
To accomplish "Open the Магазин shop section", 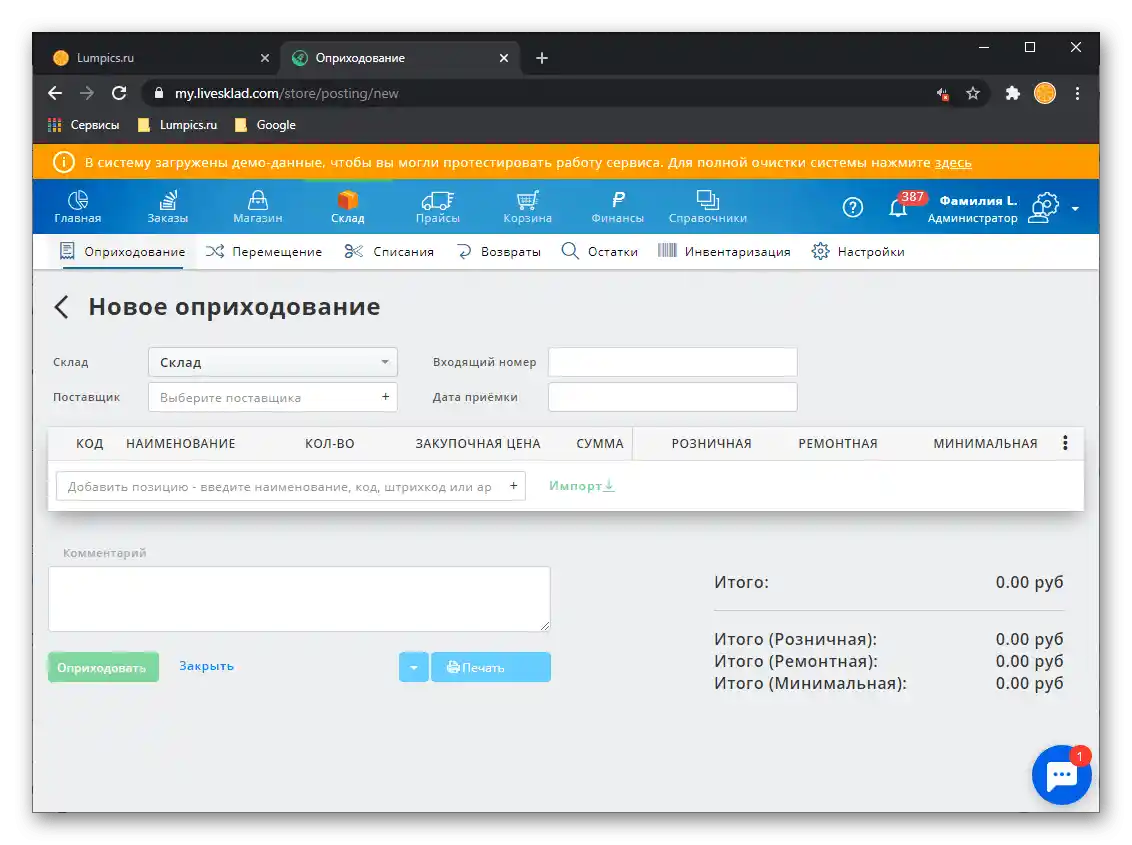I will click(257, 206).
